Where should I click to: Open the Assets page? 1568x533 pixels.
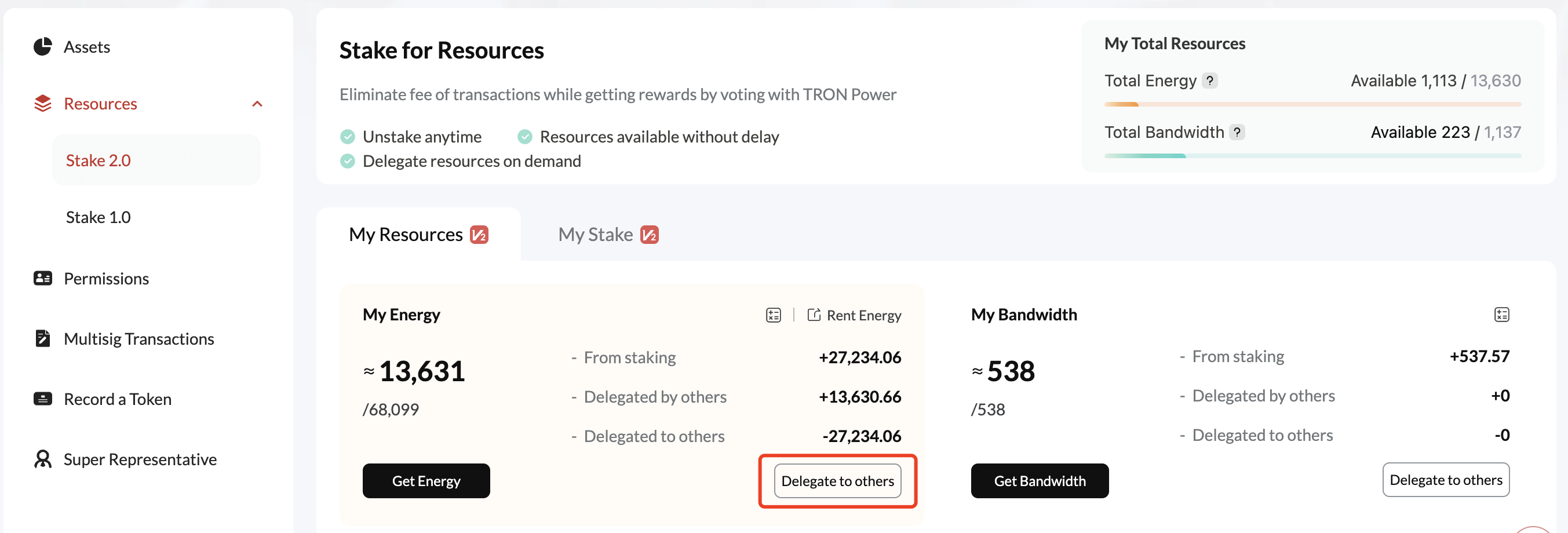[x=87, y=47]
